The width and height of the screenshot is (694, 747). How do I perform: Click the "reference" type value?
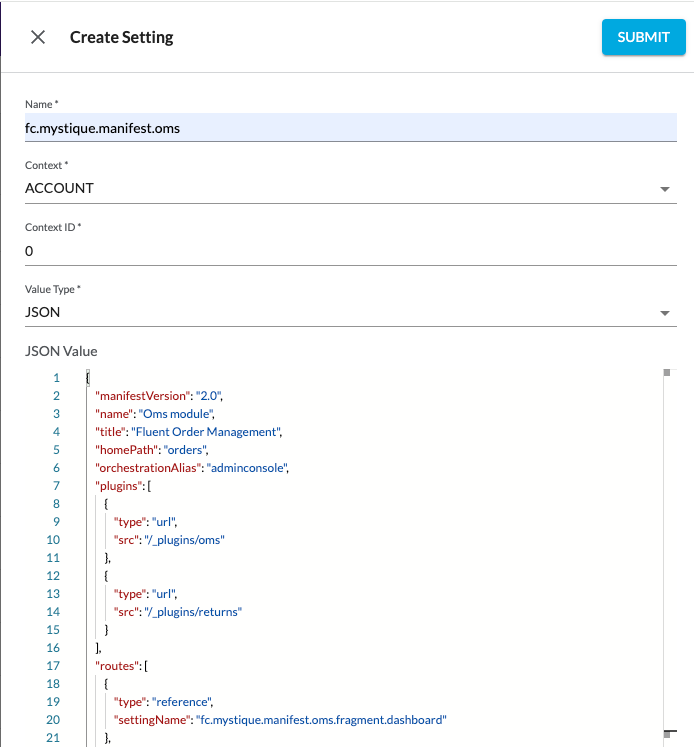pos(182,702)
